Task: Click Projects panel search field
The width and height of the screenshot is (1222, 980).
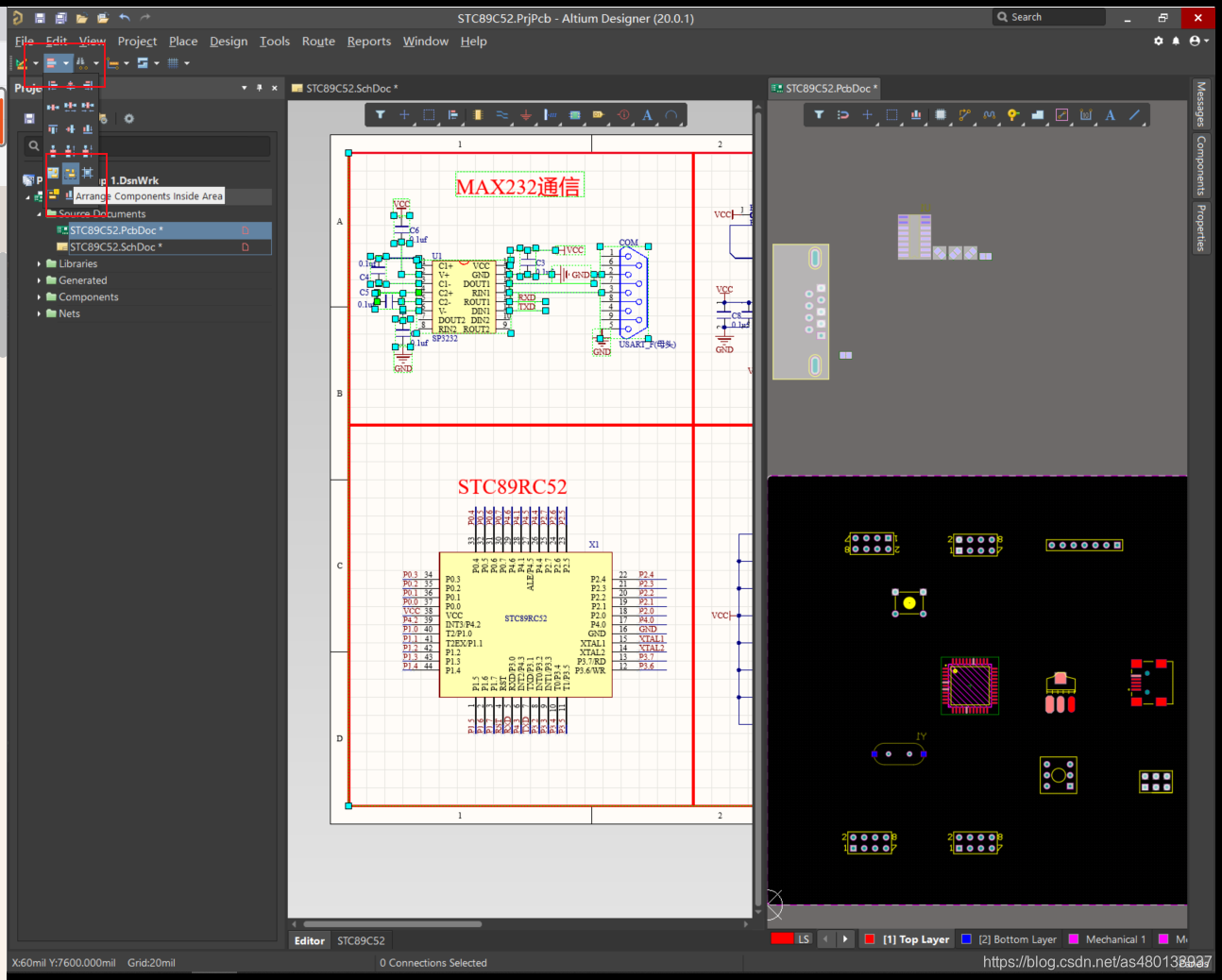Action: pyautogui.click(x=148, y=146)
